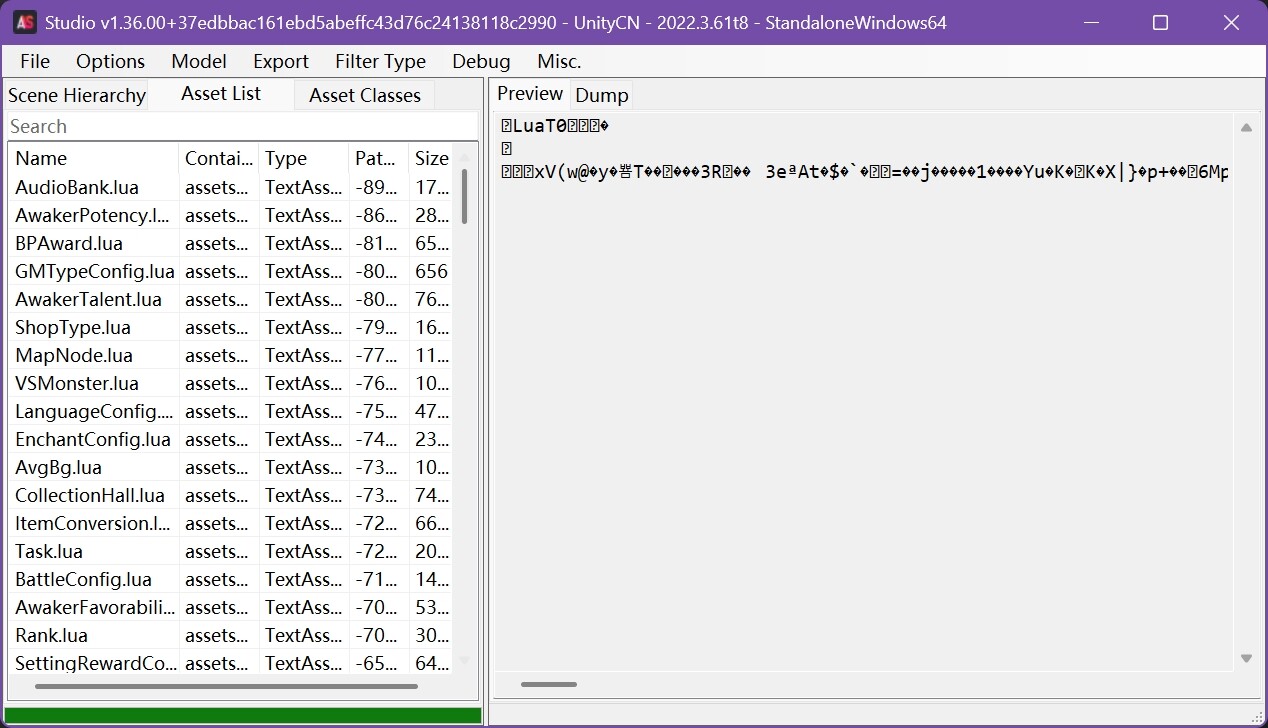Expand the Filter Type menu
Screen dimensions: 1268x728
point(380,61)
